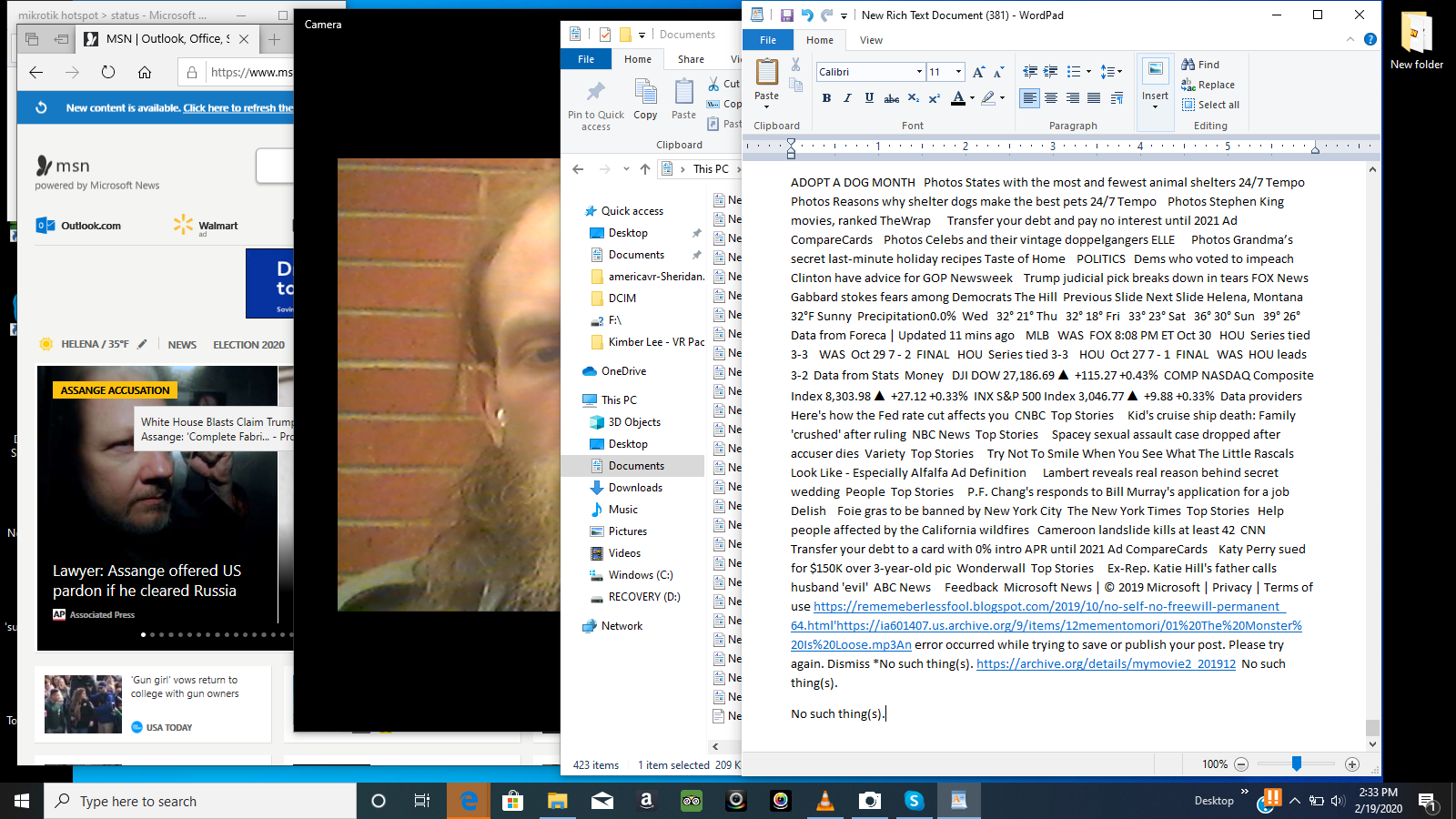Open the line spacing dropdown

click(1112, 72)
